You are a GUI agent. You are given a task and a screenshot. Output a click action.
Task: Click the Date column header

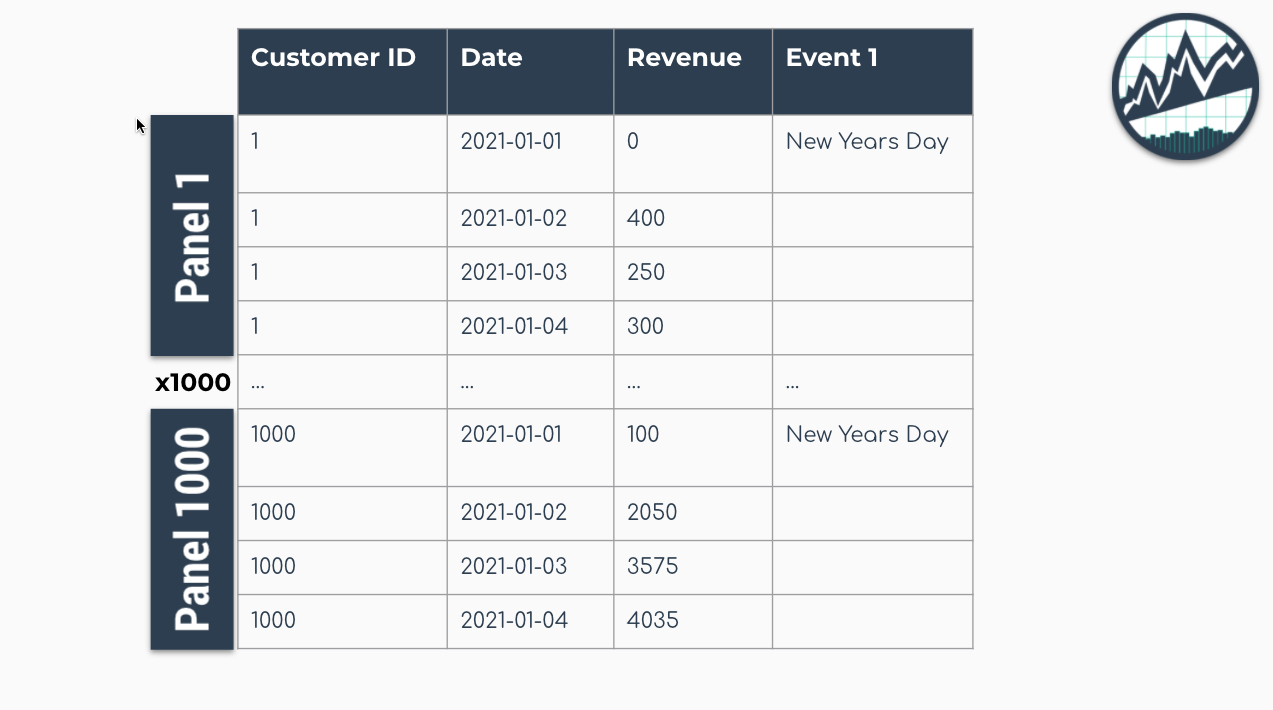point(491,58)
